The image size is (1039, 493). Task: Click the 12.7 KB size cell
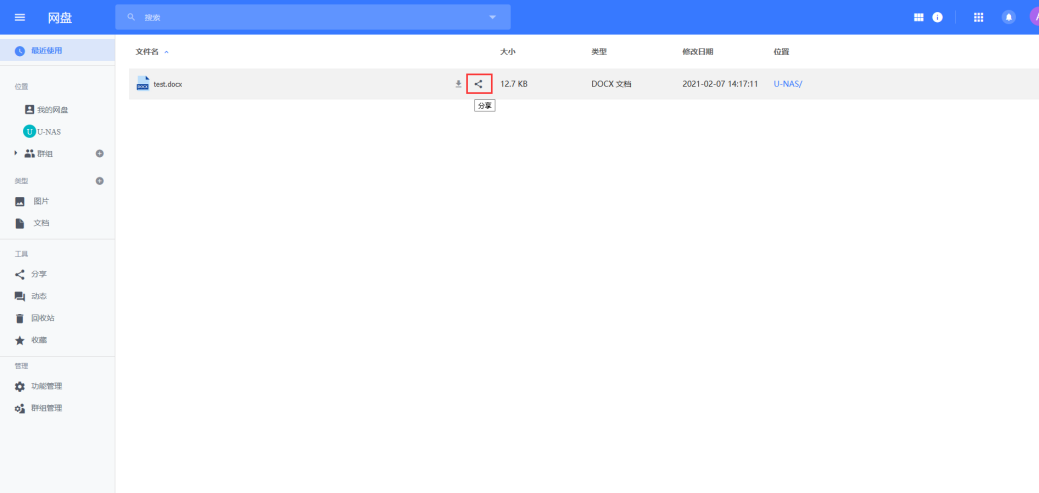click(x=514, y=84)
